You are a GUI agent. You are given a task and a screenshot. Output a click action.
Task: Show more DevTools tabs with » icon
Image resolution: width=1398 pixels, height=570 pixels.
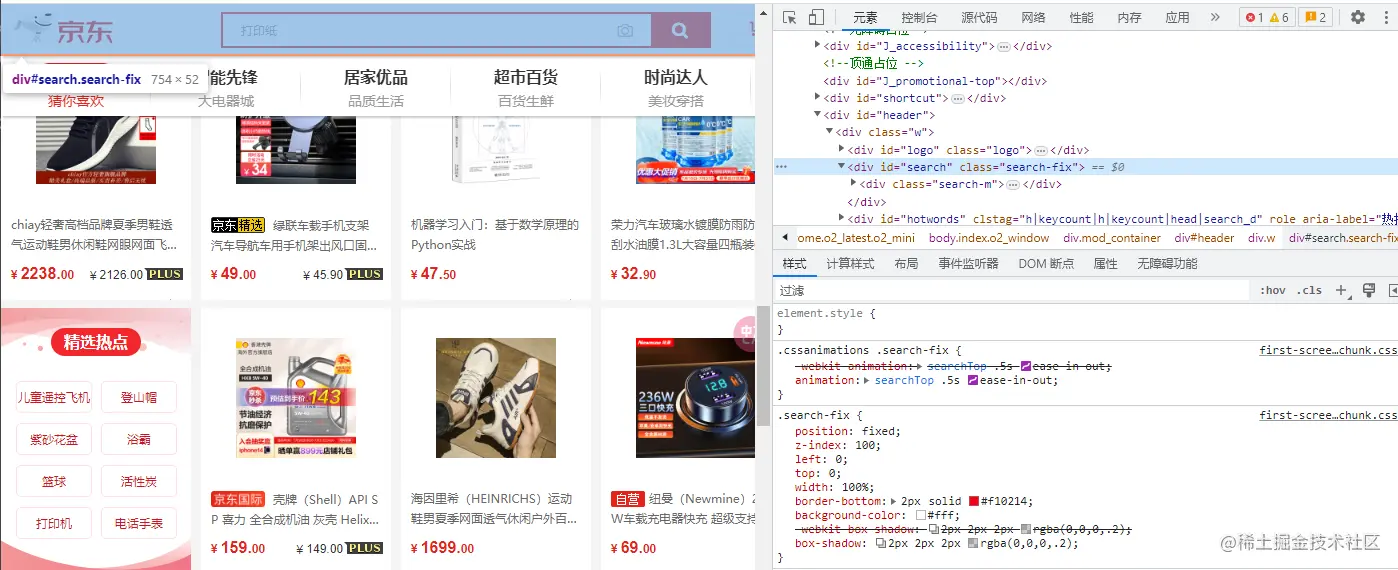point(1215,17)
